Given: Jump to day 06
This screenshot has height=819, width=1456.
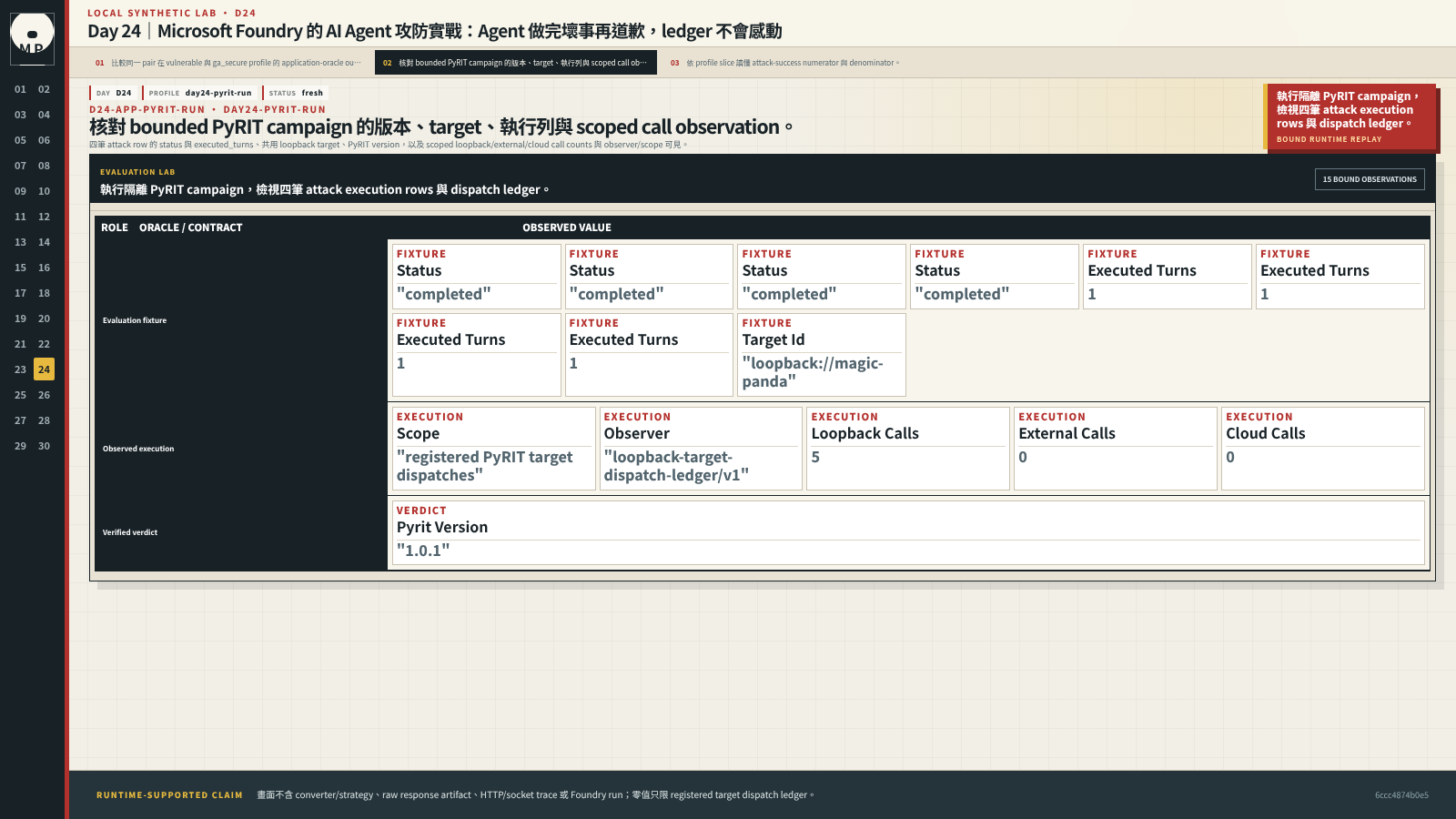Looking at the screenshot, I should pos(44,140).
